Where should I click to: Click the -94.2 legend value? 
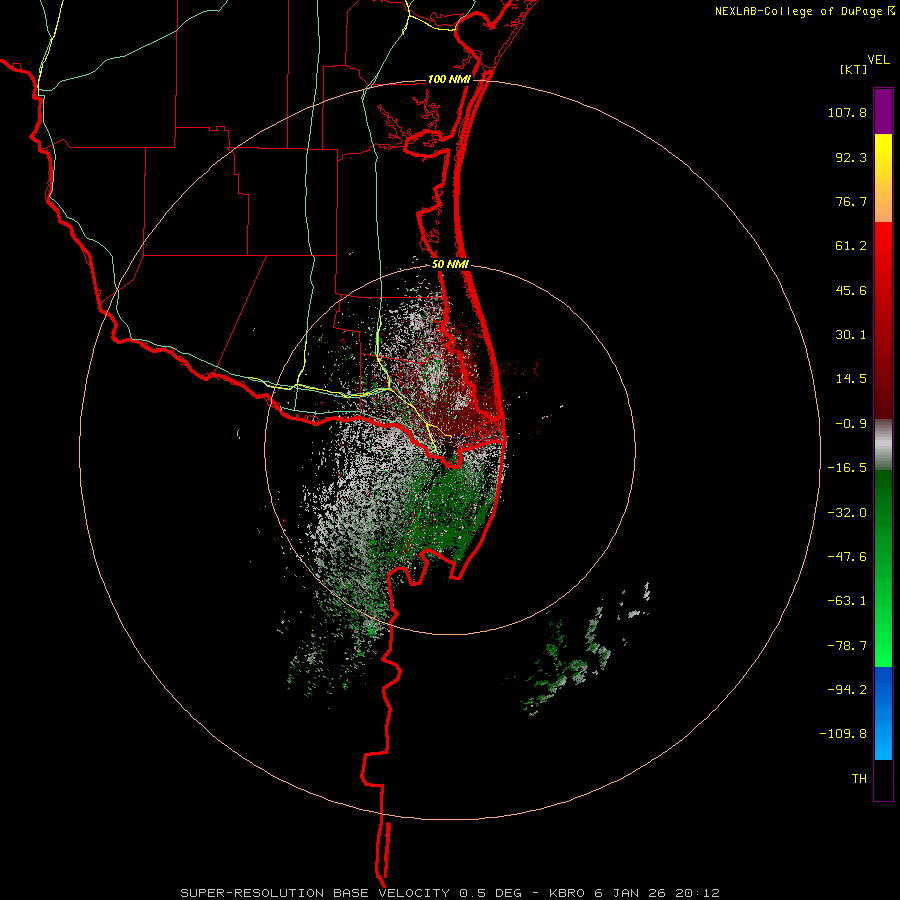(847, 690)
